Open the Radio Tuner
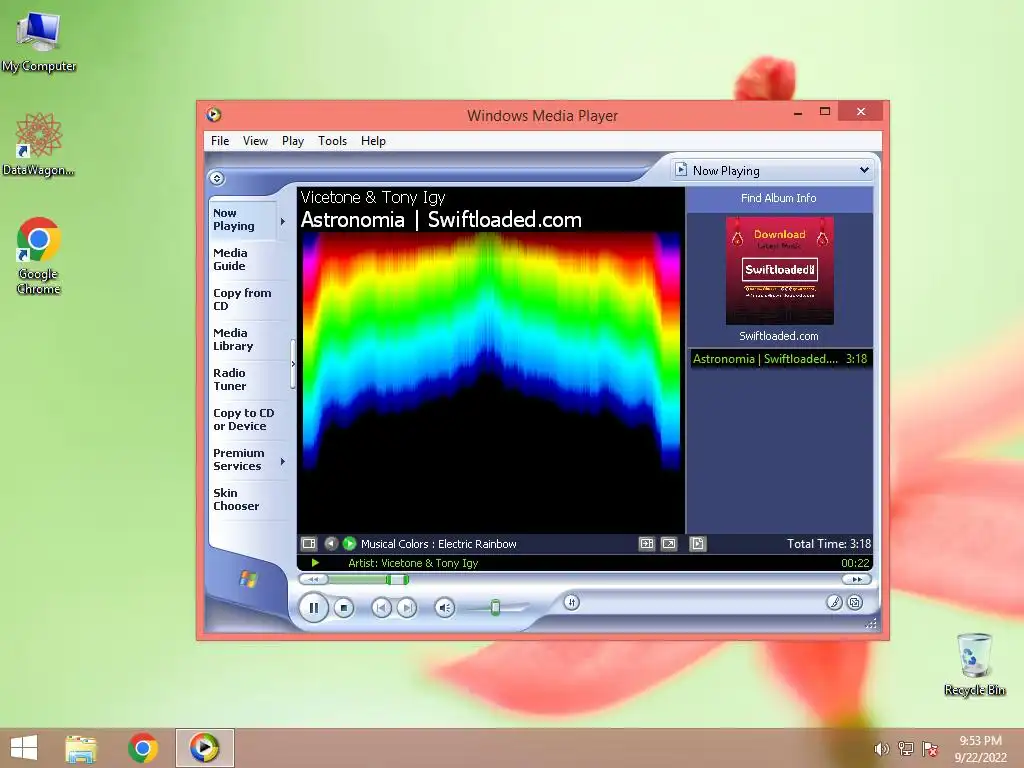 229,379
